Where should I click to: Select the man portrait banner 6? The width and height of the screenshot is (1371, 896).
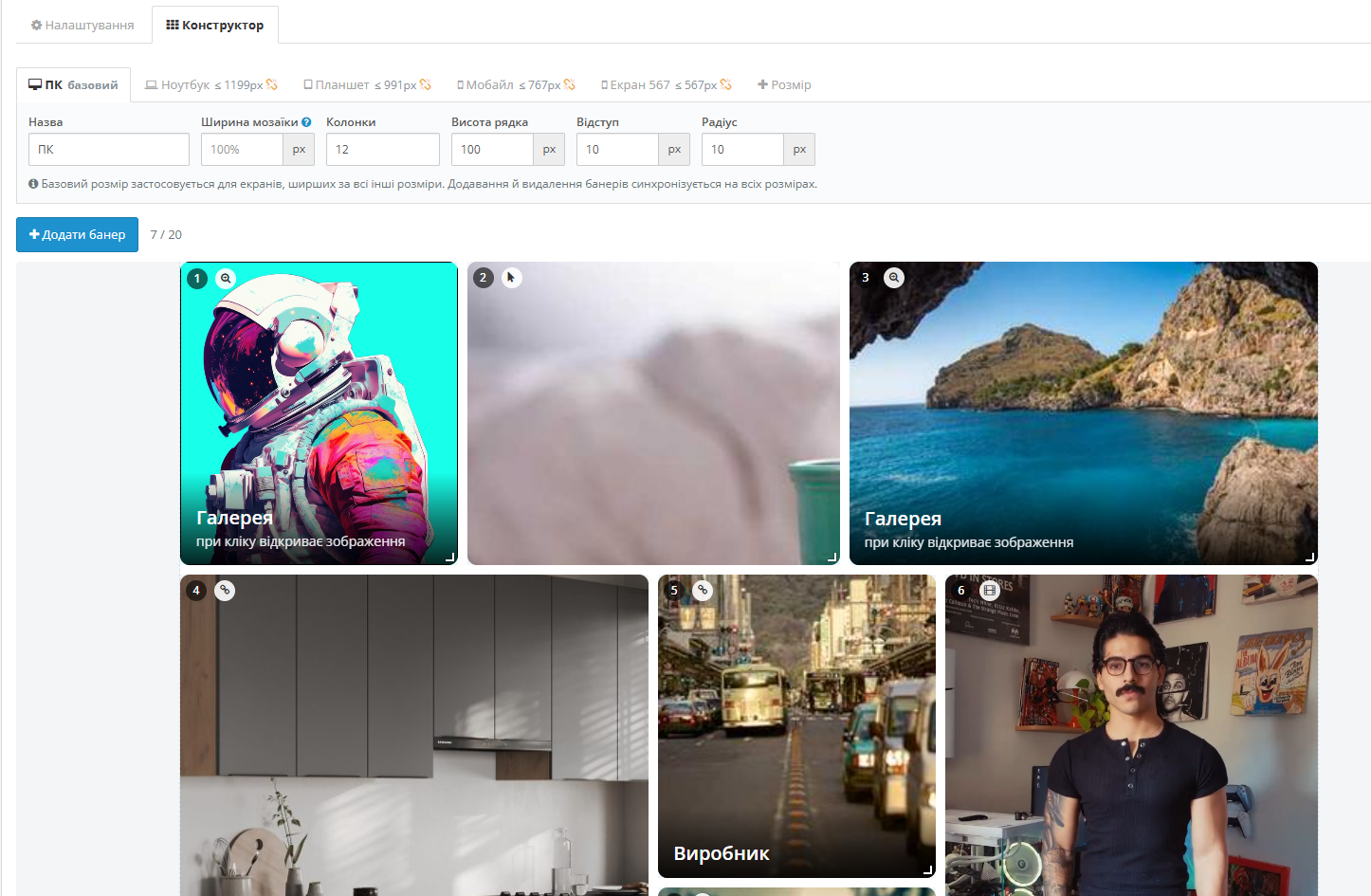pos(1131,735)
